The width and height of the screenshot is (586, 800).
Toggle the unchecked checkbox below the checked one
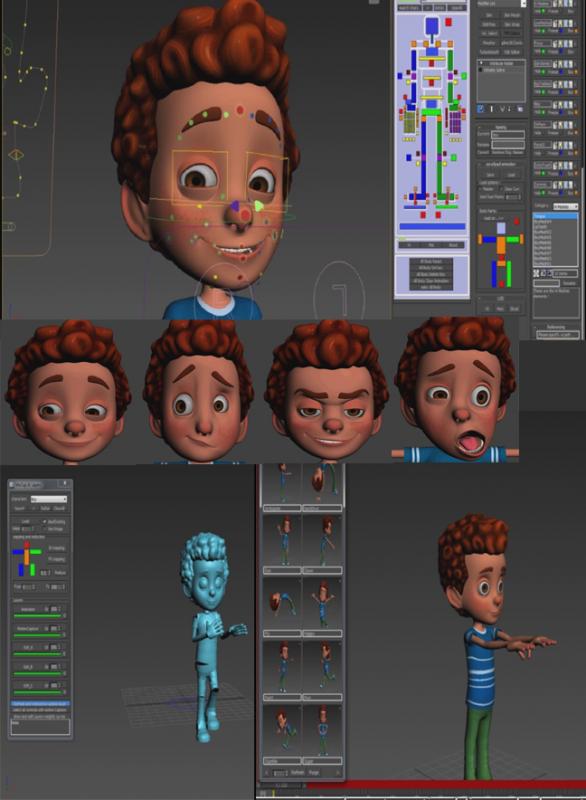click(x=45, y=529)
